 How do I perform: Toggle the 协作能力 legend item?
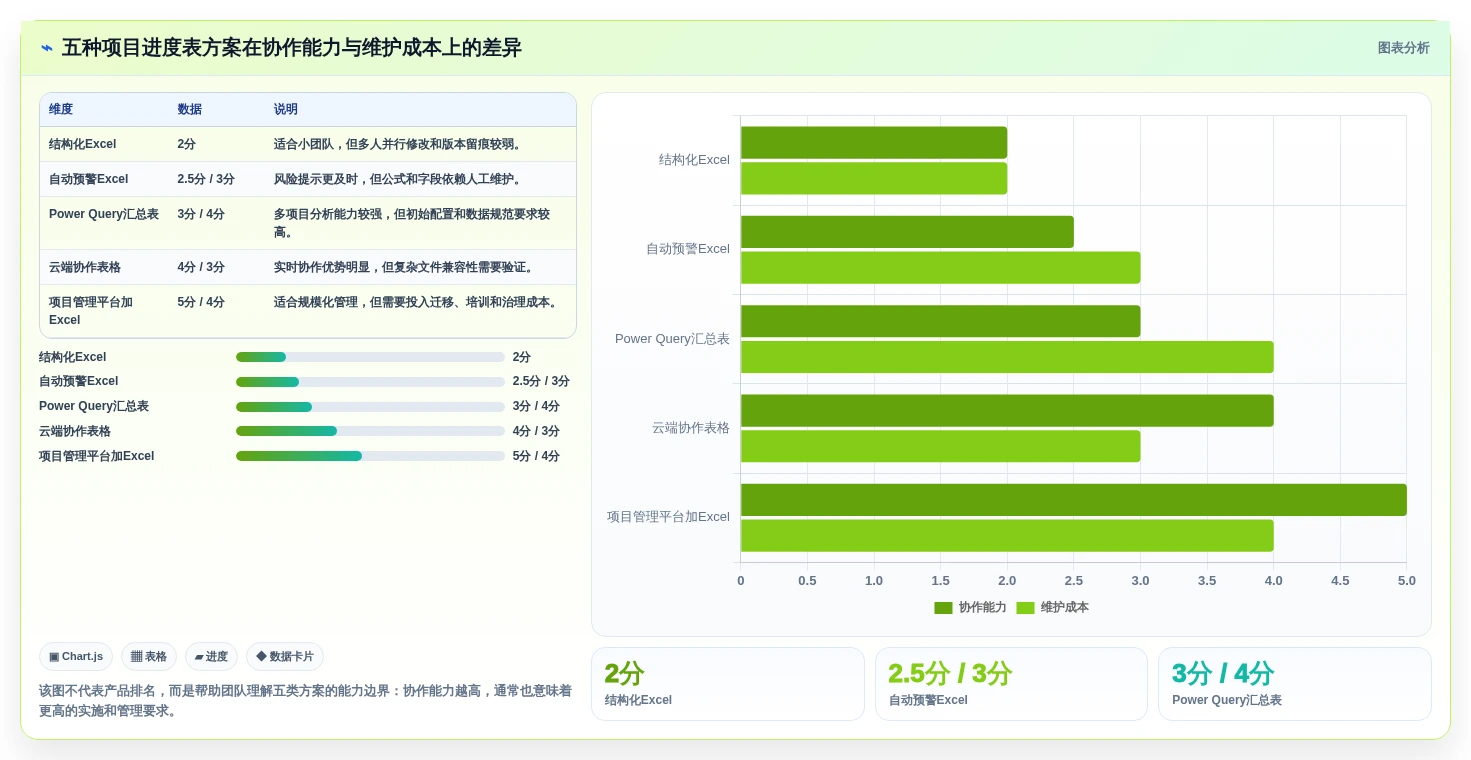pyautogui.click(x=970, y=608)
